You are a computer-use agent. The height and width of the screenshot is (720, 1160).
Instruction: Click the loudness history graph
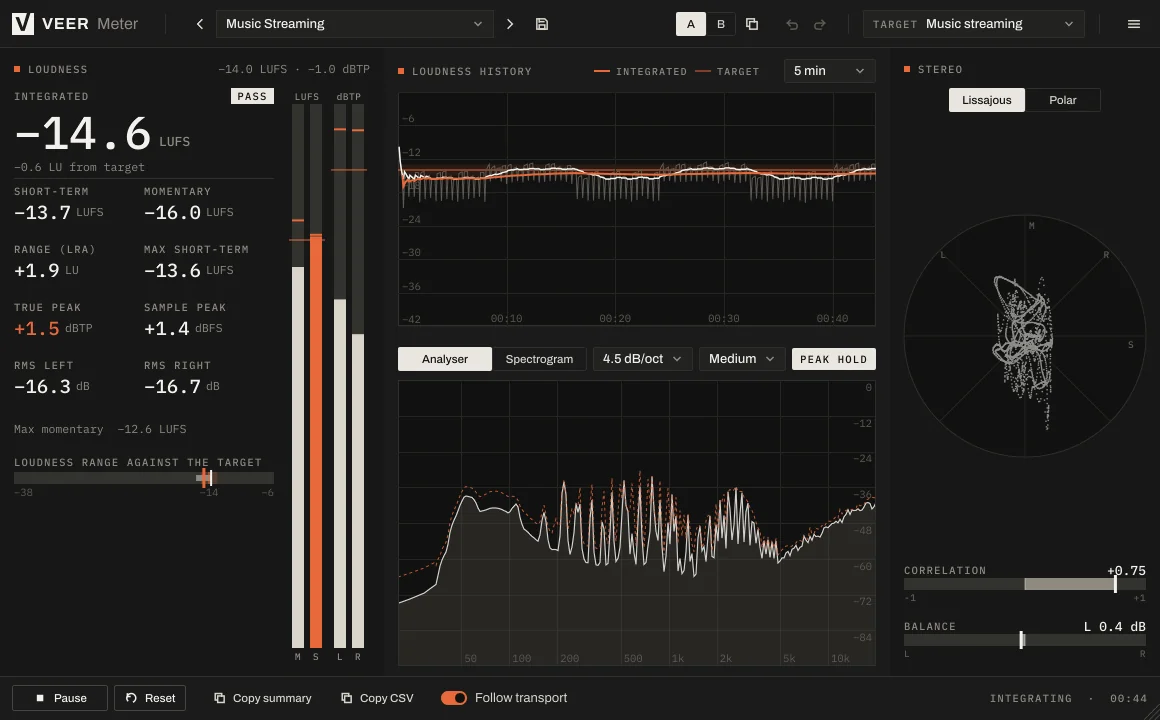click(636, 209)
